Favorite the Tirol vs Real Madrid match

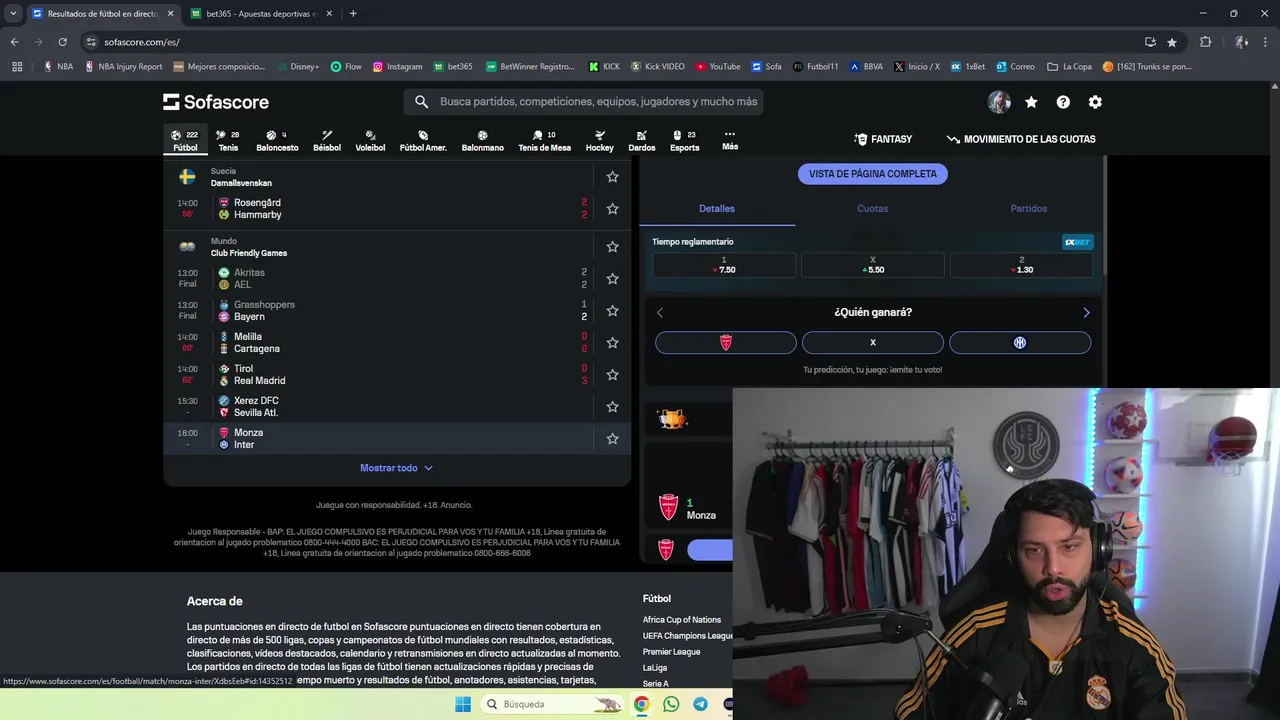(612, 375)
